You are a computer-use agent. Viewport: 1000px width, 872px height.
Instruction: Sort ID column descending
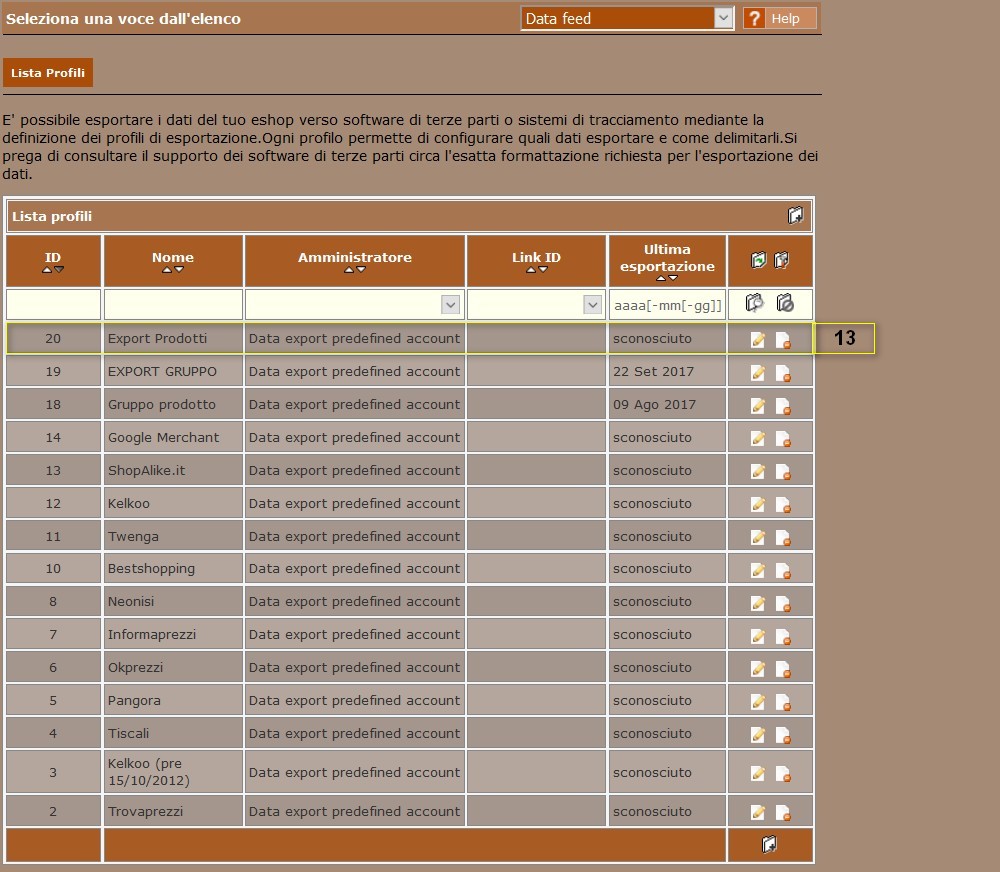pos(59,270)
